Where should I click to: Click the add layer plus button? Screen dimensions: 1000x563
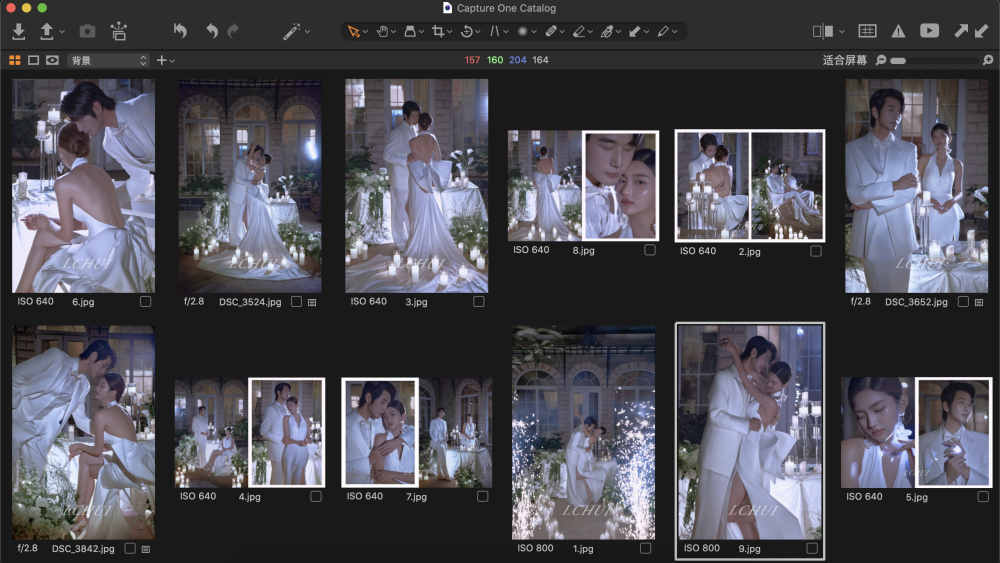pos(161,61)
